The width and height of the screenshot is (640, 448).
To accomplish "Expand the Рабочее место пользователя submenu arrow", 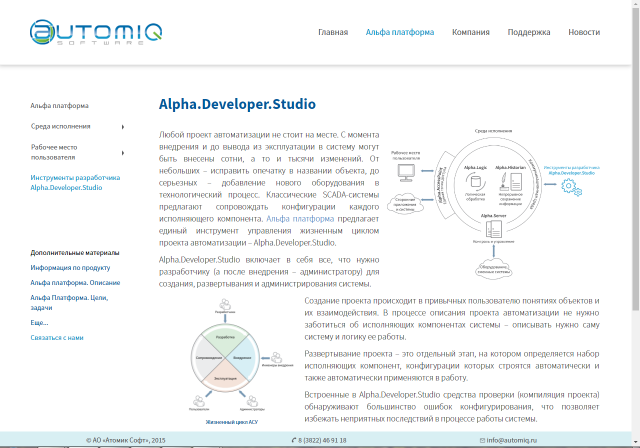I will click(123, 153).
